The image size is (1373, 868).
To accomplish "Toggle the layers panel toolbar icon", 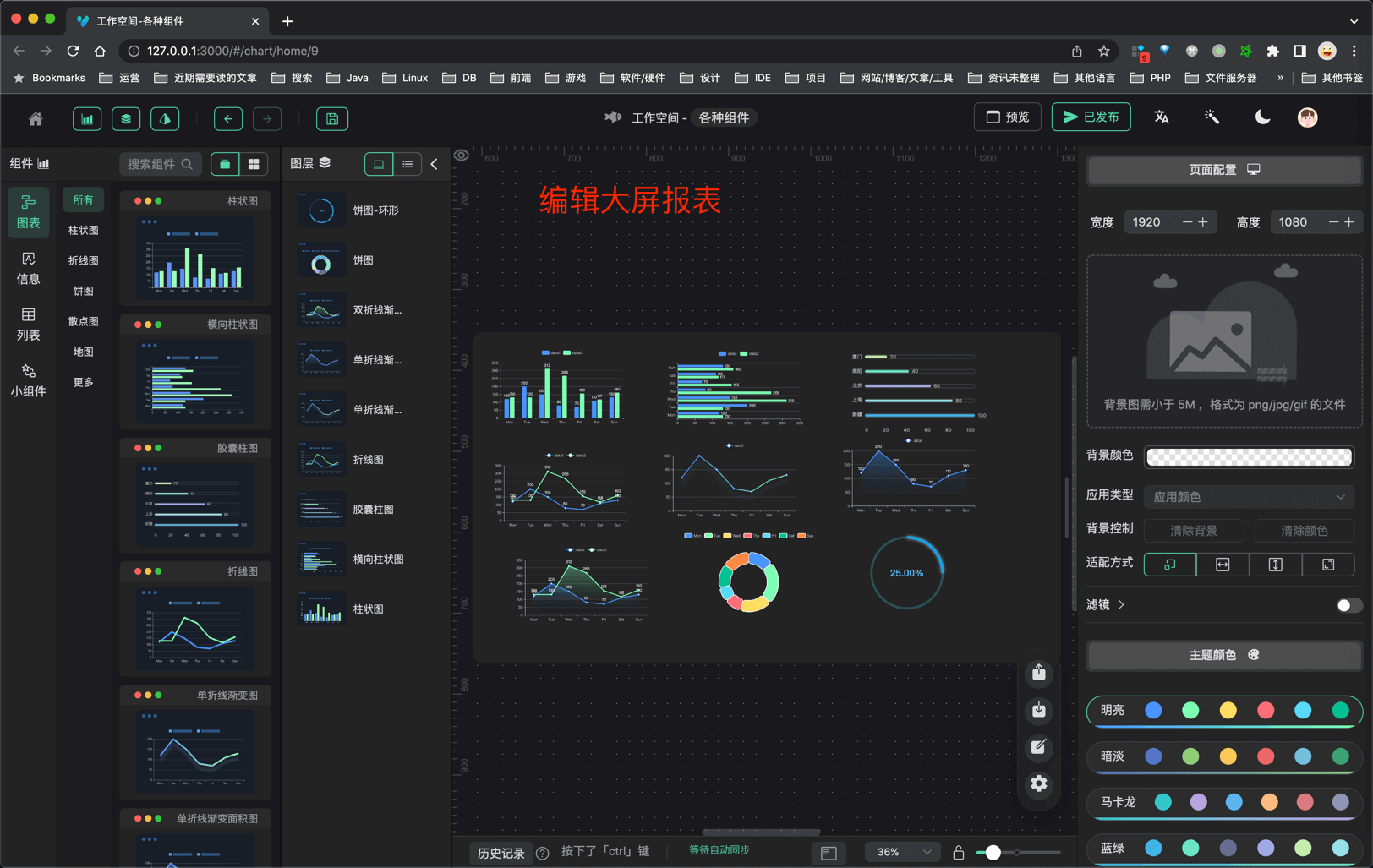I will point(126,119).
